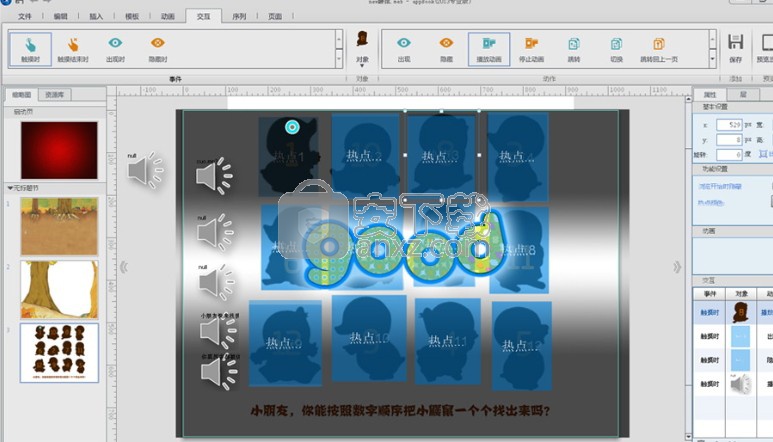Select the third 触摸时 interaction row

click(x=733, y=360)
